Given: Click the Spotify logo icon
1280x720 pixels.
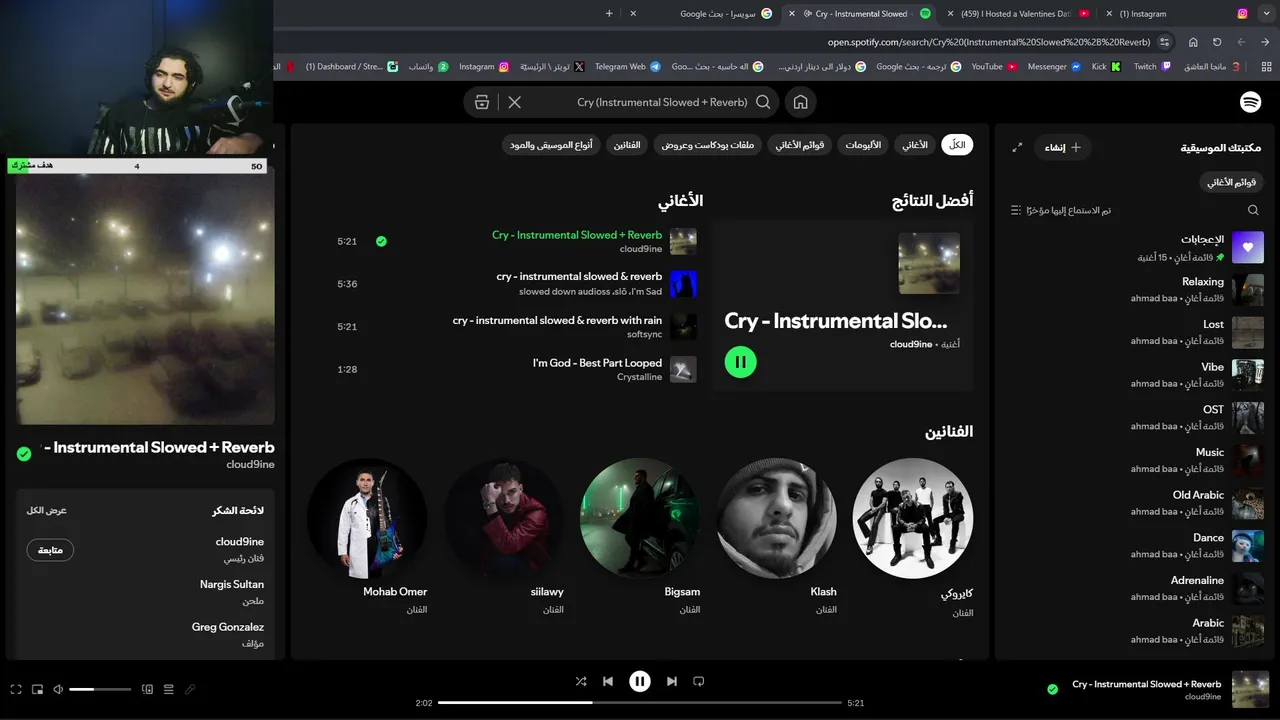Looking at the screenshot, I should tap(1250, 102).
